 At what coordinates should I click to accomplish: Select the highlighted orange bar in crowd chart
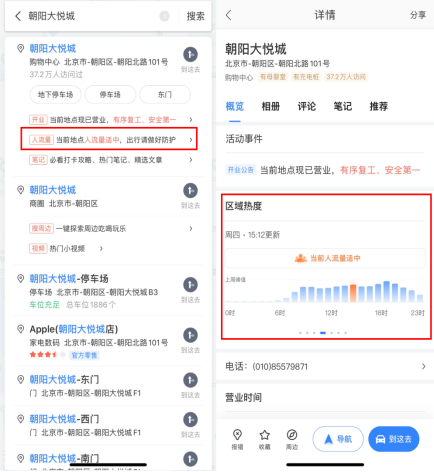(x=353, y=293)
